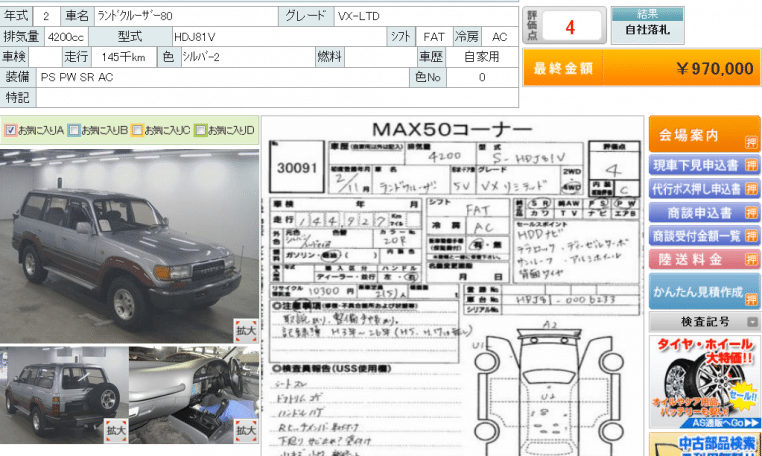Enlarge the rear view car photo
The height and width of the screenshot is (456, 762).
click(116, 429)
